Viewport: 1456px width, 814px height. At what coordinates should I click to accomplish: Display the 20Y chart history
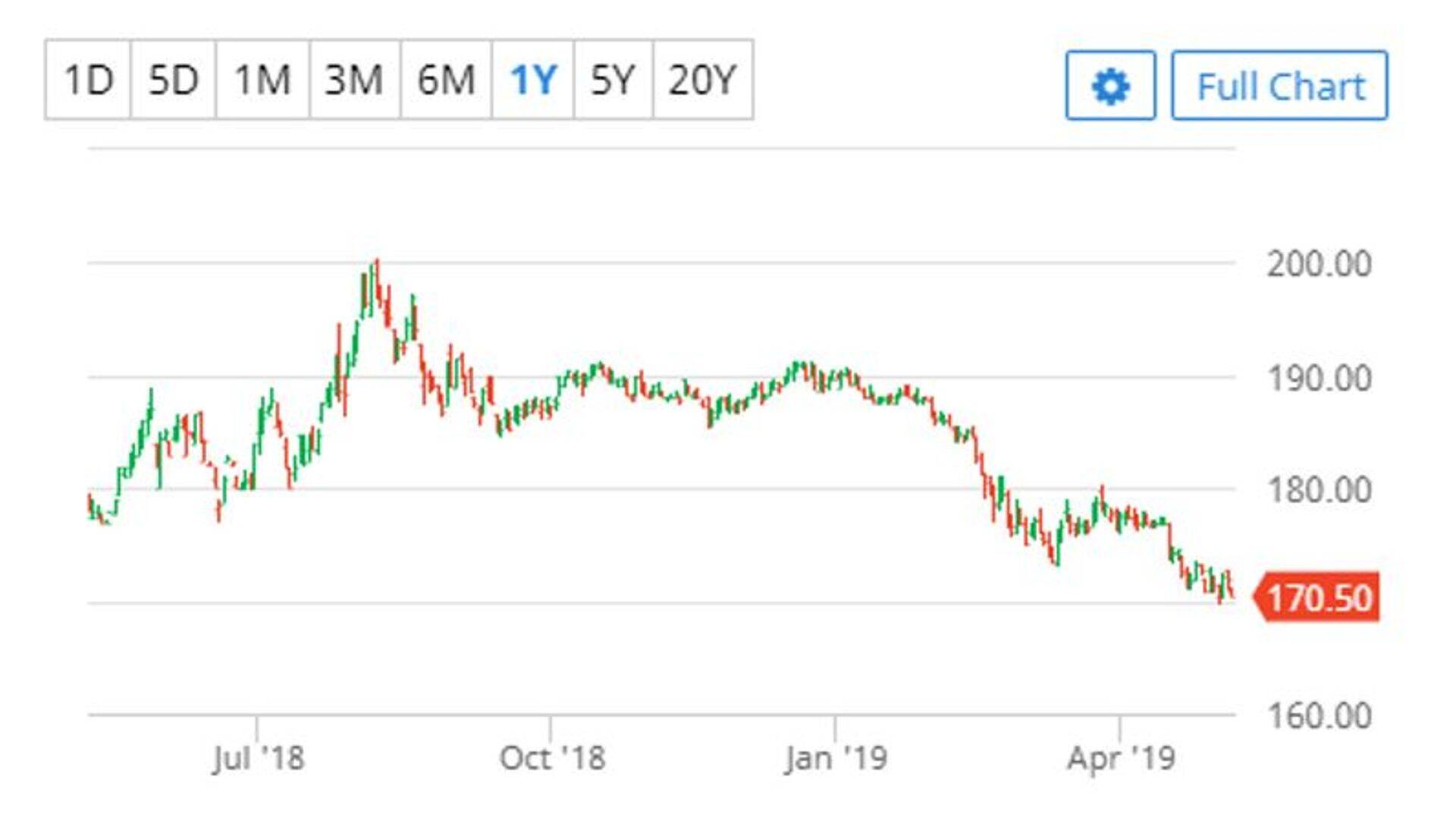pyautogui.click(x=702, y=80)
